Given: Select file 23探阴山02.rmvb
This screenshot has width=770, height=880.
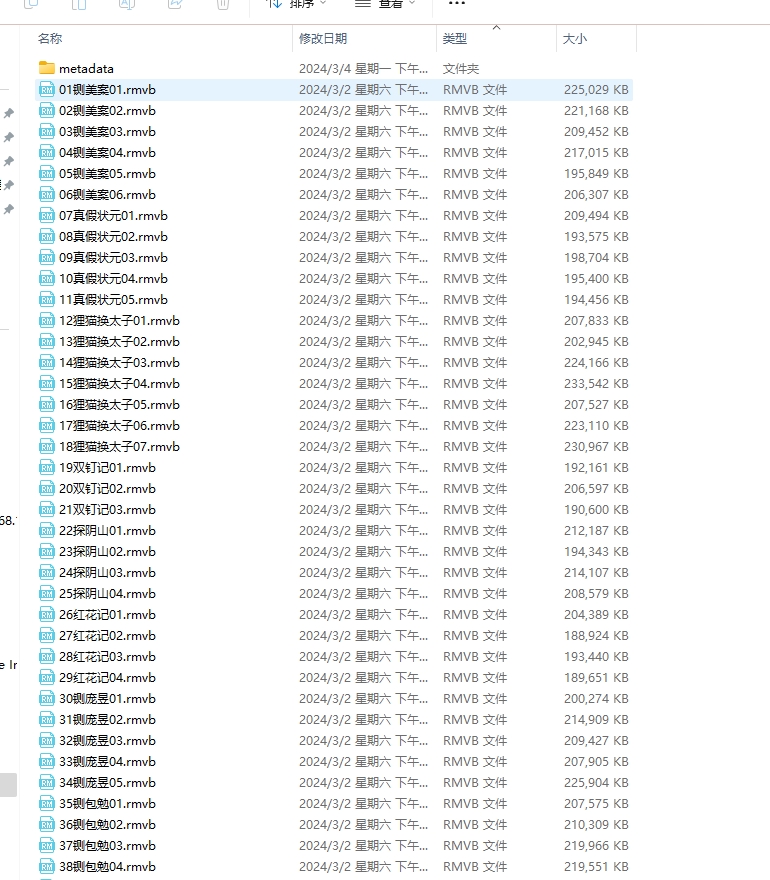Looking at the screenshot, I should coord(107,552).
